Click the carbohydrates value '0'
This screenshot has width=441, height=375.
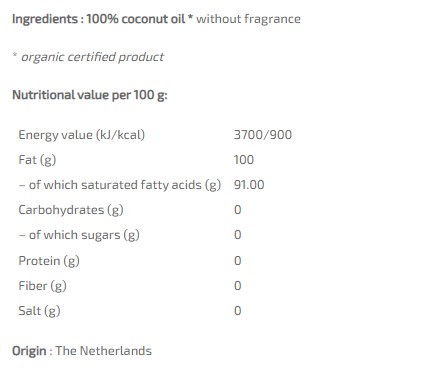pos(238,210)
